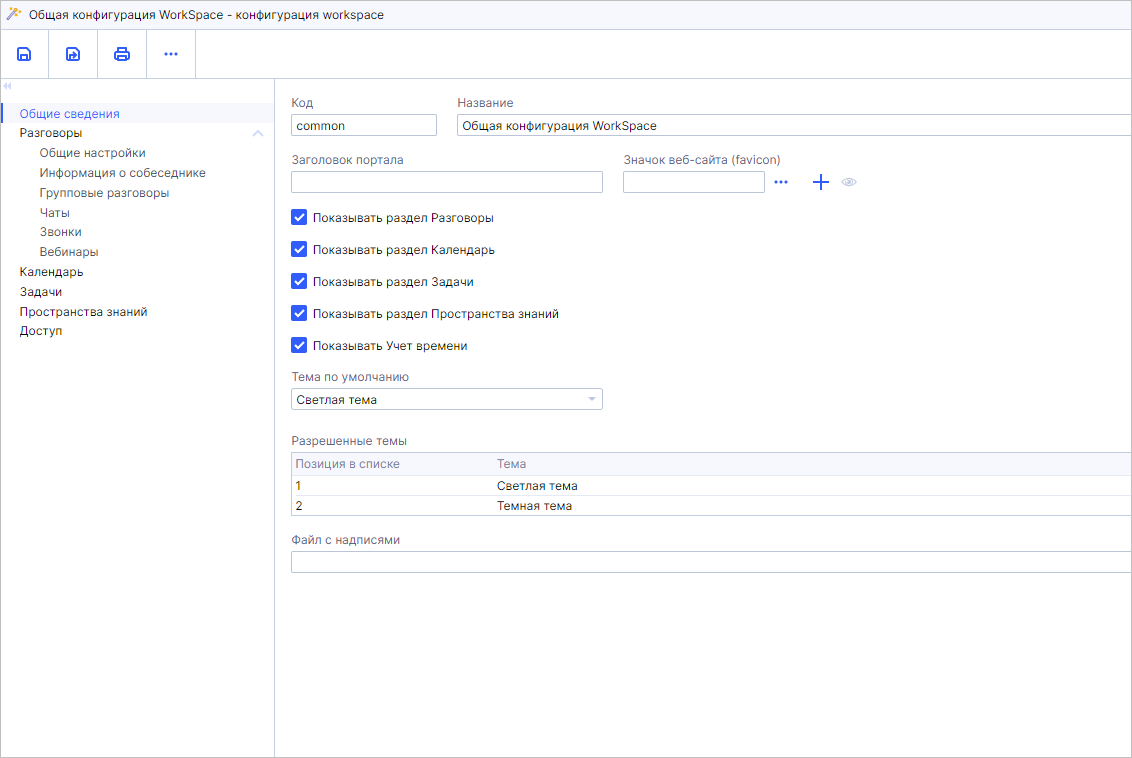Click the save-and-close toolbar icon
This screenshot has width=1132, height=758.
(x=73, y=54)
